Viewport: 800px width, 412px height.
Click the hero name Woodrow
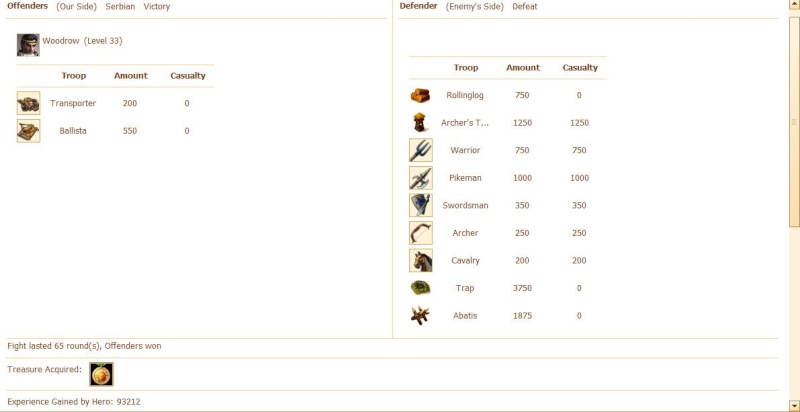(60, 41)
